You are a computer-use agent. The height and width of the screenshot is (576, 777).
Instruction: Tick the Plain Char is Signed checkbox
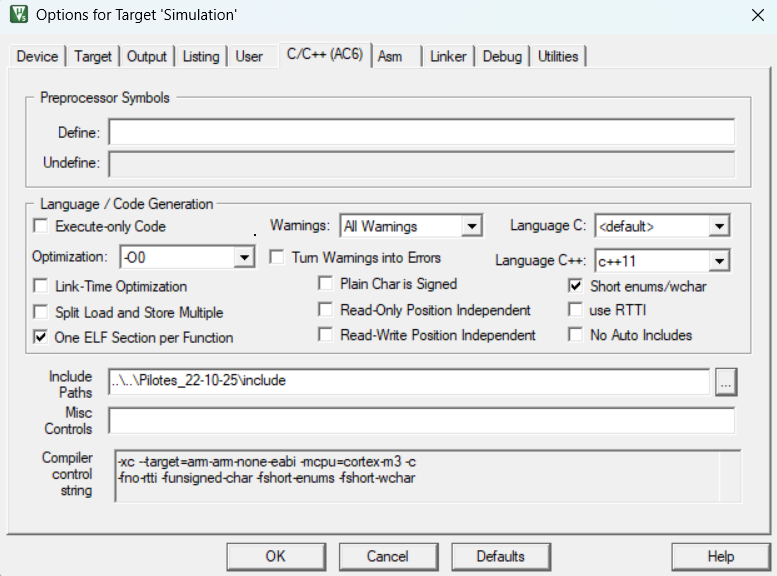click(325, 284)
